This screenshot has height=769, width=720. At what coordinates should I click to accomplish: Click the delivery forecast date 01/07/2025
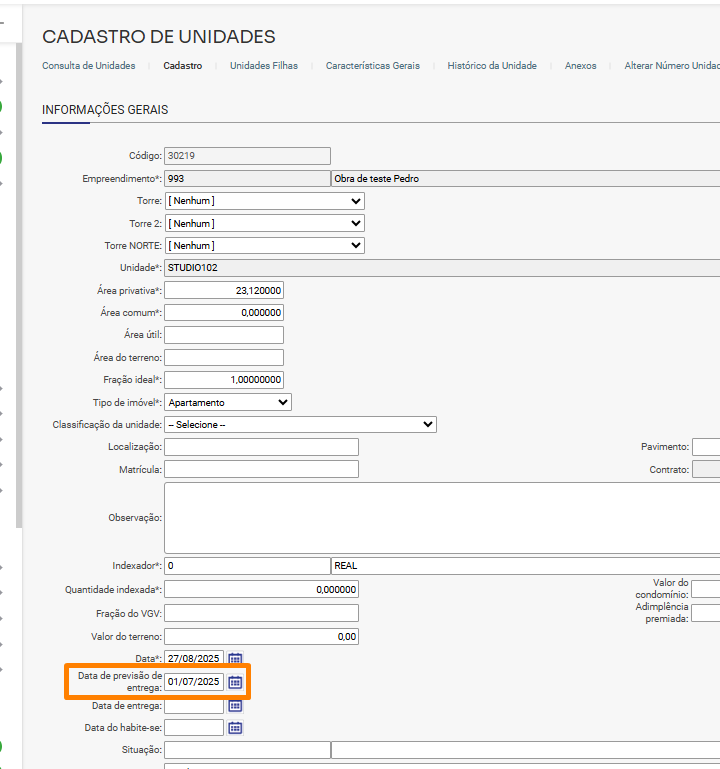[x=194, y=682]
